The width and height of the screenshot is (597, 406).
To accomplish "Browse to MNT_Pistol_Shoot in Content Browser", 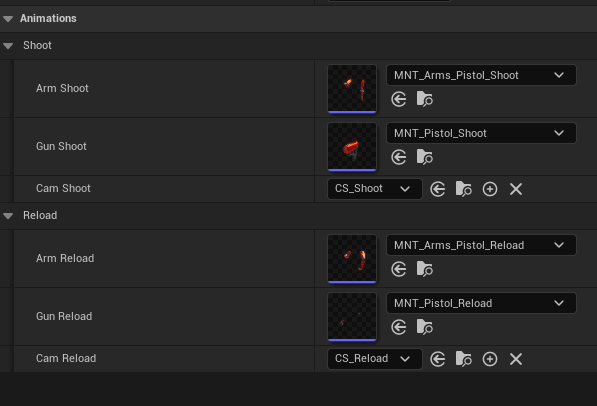I will (425, 157).
